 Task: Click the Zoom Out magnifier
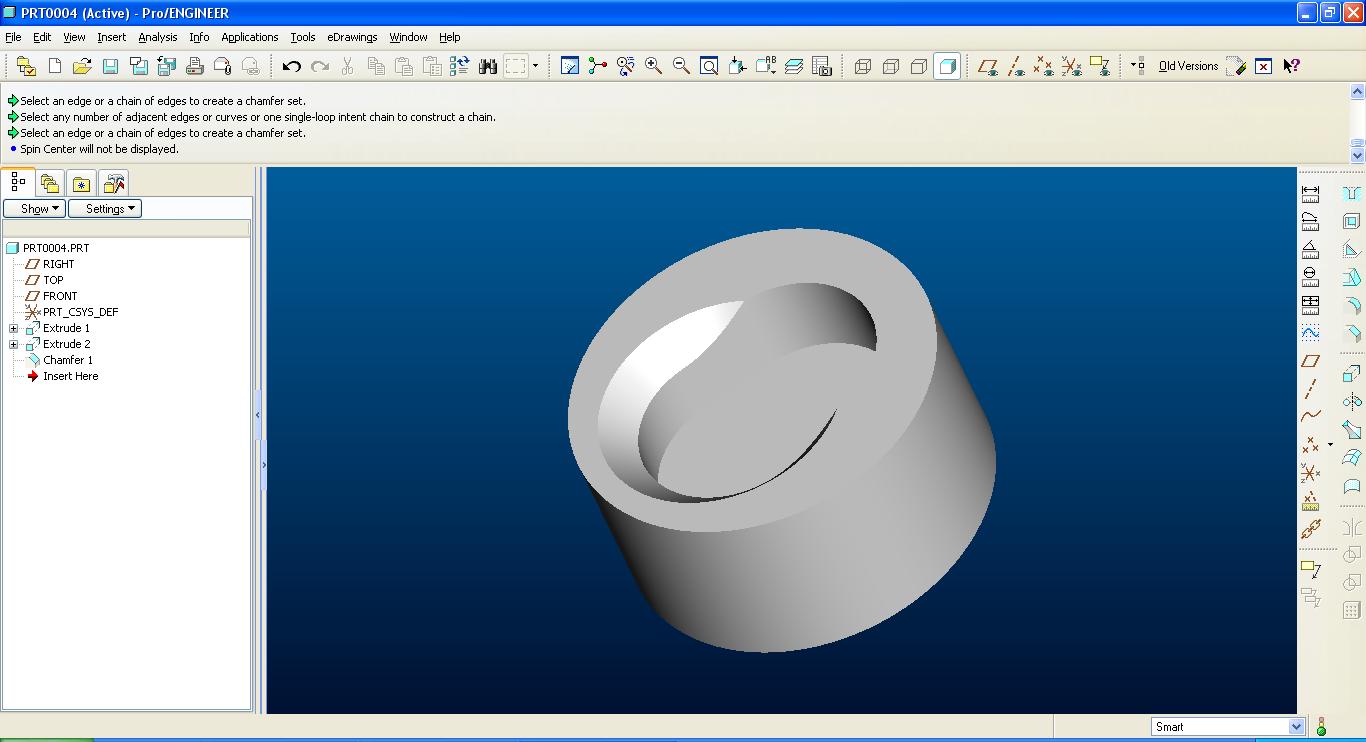click(x=681, y=66)
